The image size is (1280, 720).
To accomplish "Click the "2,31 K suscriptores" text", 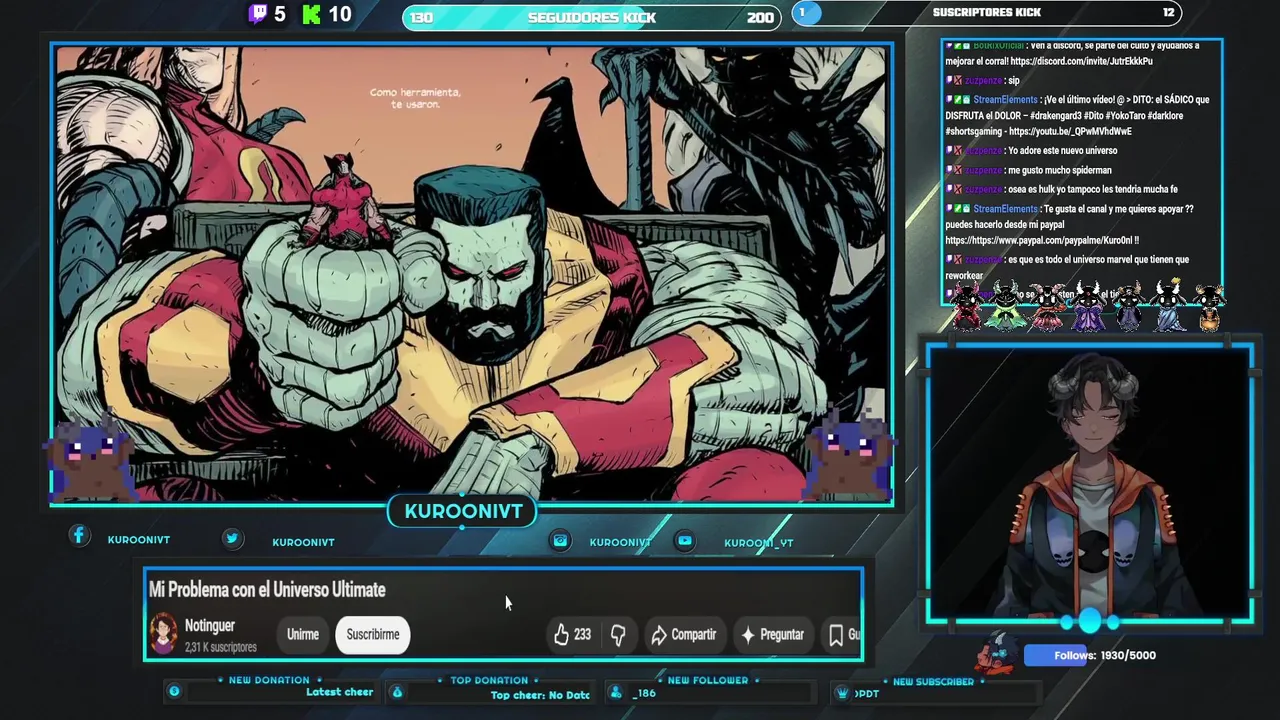I will click(x=221, y=647).
